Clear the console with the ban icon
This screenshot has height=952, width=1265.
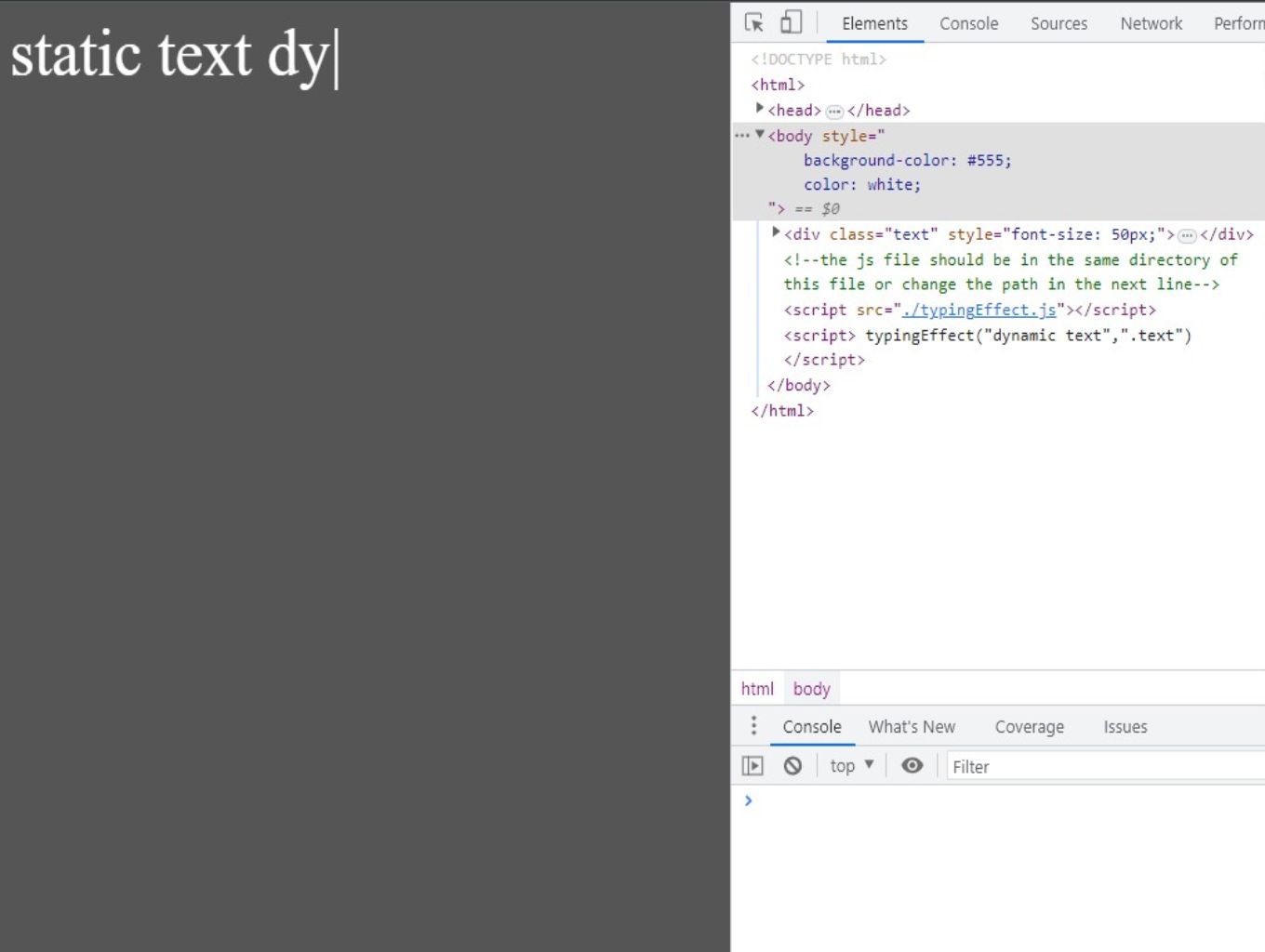pyautogui.click(x=792, y=766)
